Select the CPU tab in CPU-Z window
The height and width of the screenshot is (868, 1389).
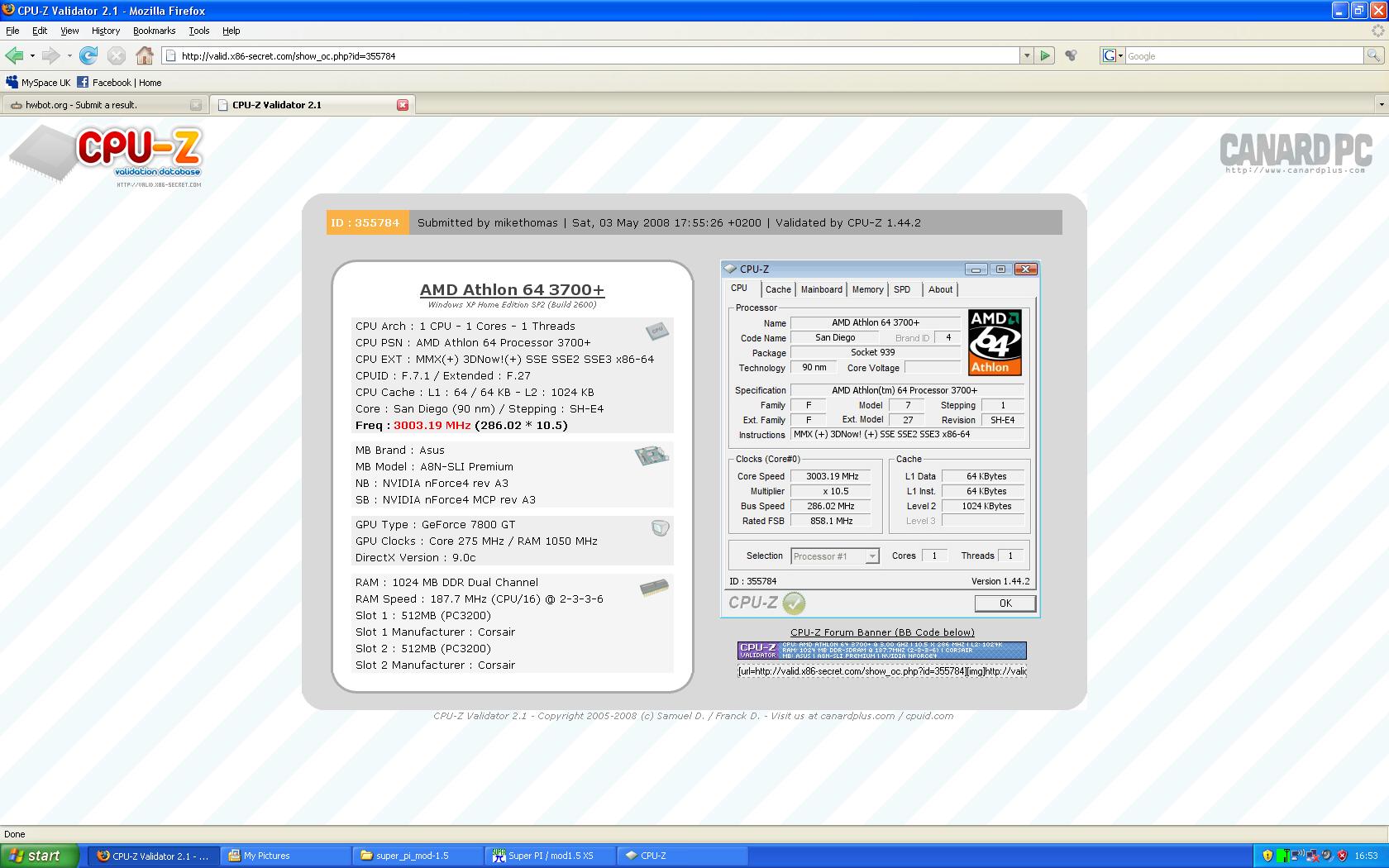739,289
